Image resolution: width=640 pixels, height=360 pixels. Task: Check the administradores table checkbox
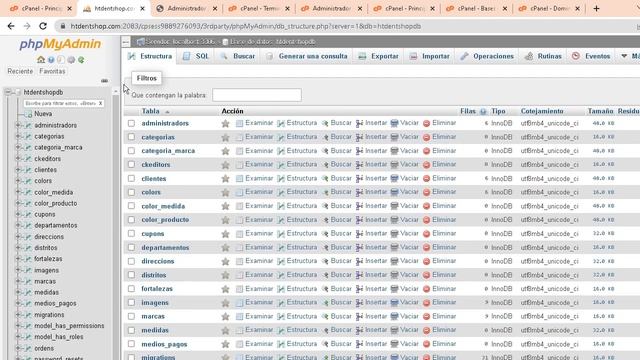click(x=131, y=123)
